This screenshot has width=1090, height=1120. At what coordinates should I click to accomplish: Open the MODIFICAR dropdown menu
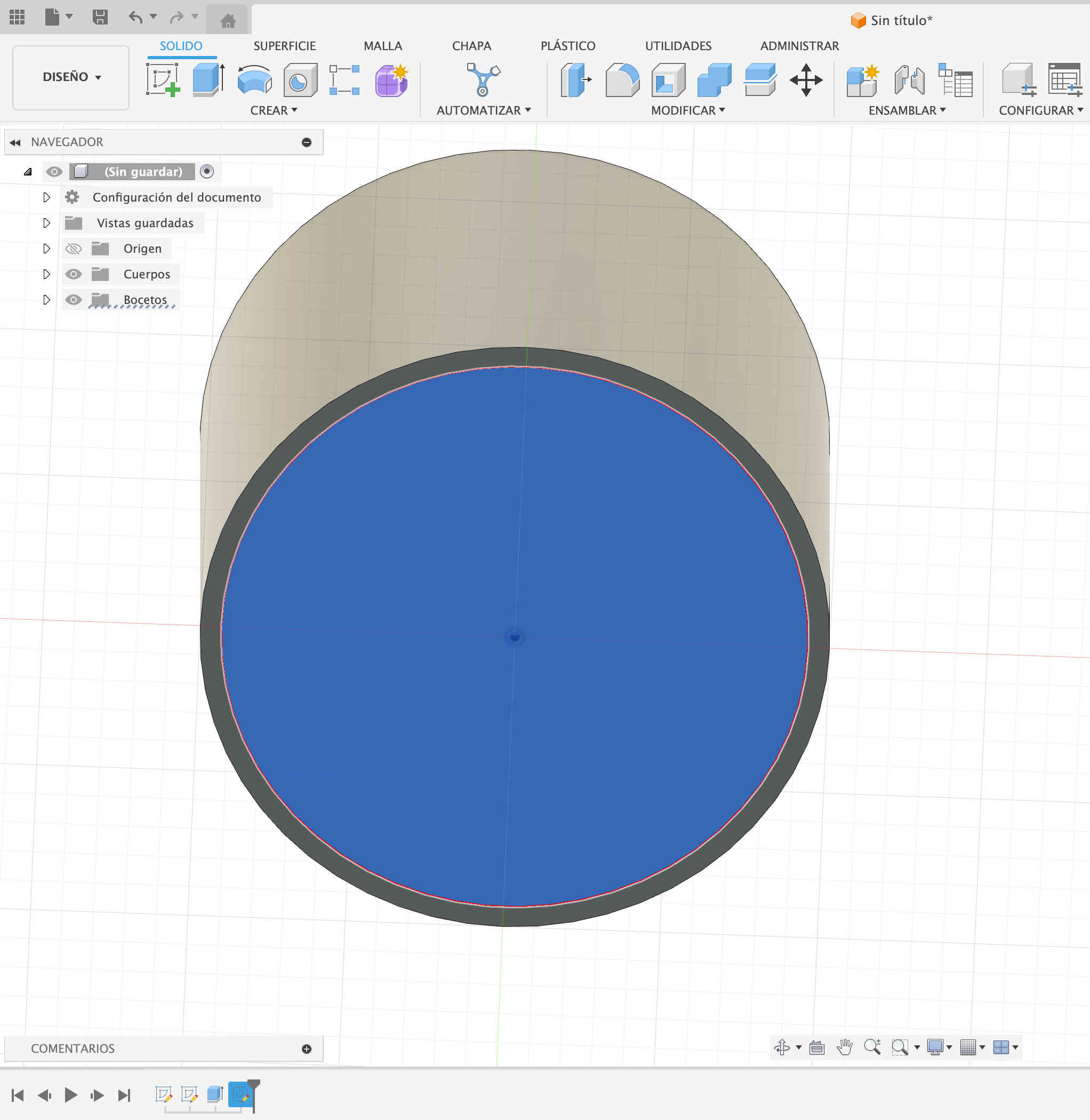(687, 110)
